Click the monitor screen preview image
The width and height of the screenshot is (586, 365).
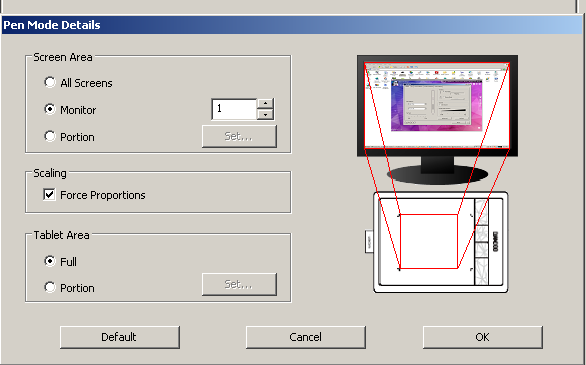(437, 105)
